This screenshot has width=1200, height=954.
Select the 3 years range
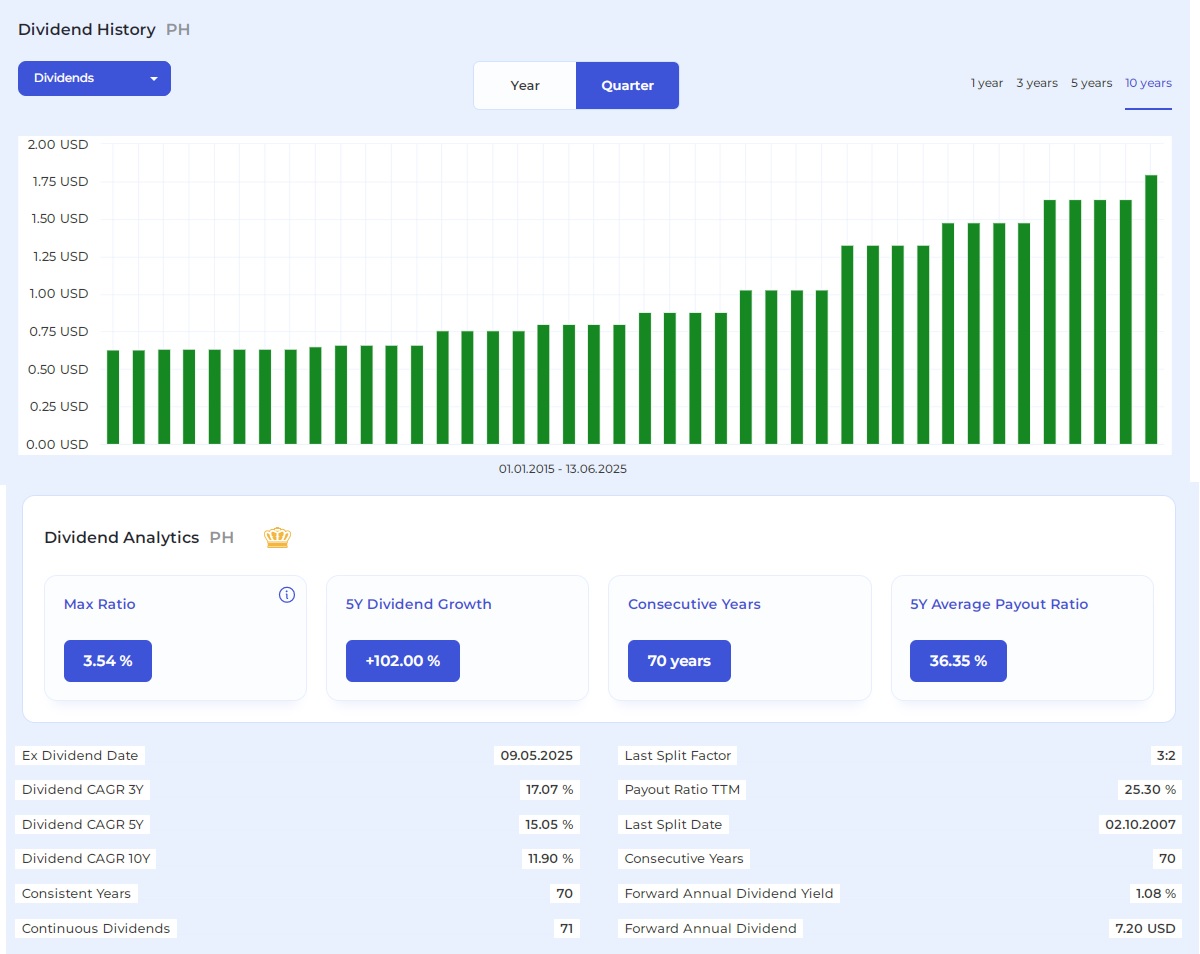click(1037, 83)
